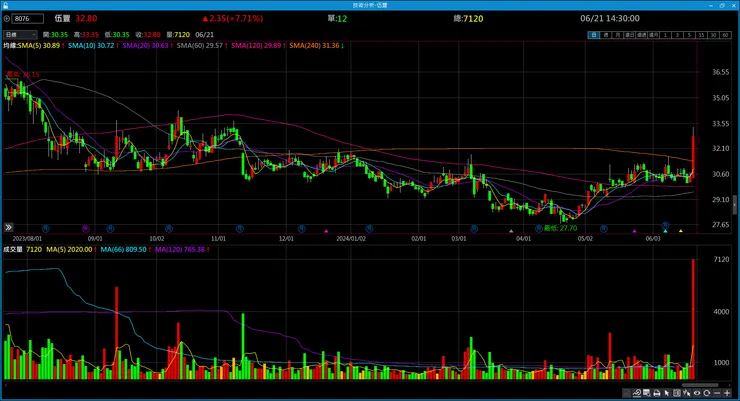Click the SMA(20) 30.63 label
The width and height of the screenshot is (740, 401).
coord(145,46)
